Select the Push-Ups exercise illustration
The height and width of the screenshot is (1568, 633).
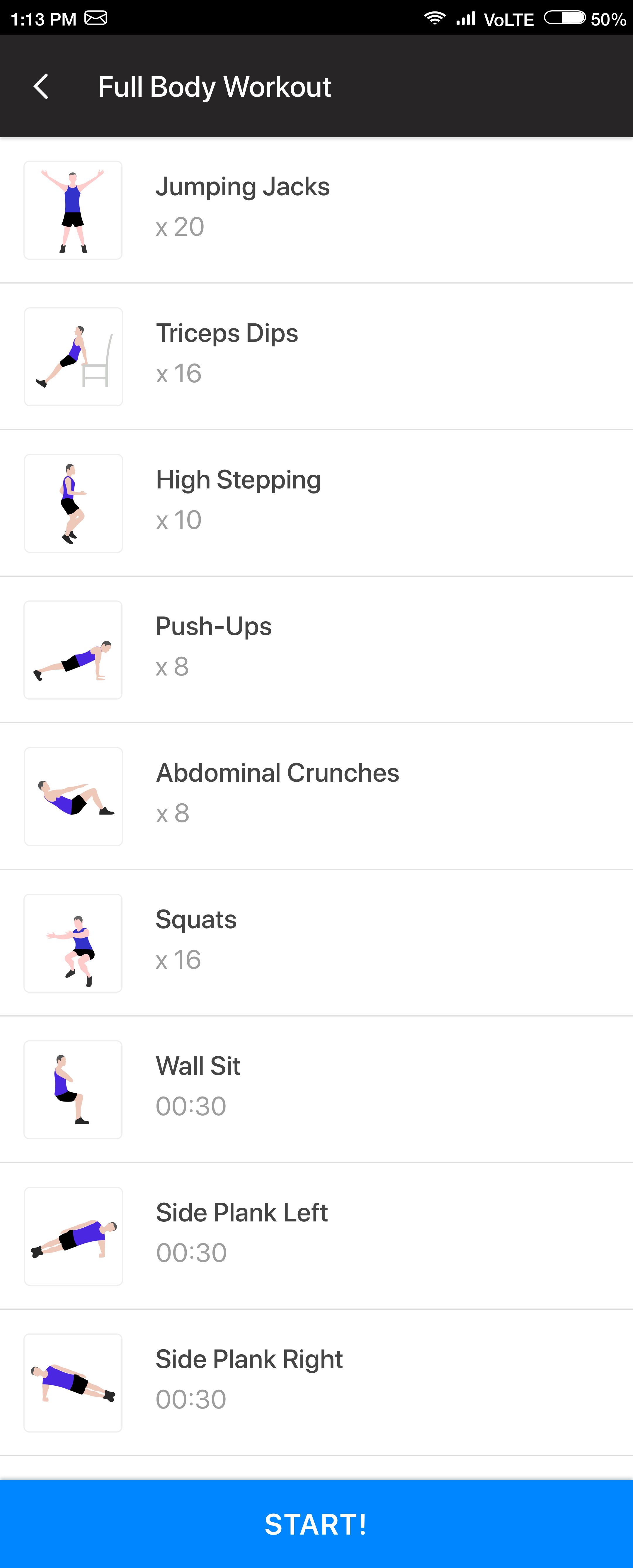pos(73,650)
